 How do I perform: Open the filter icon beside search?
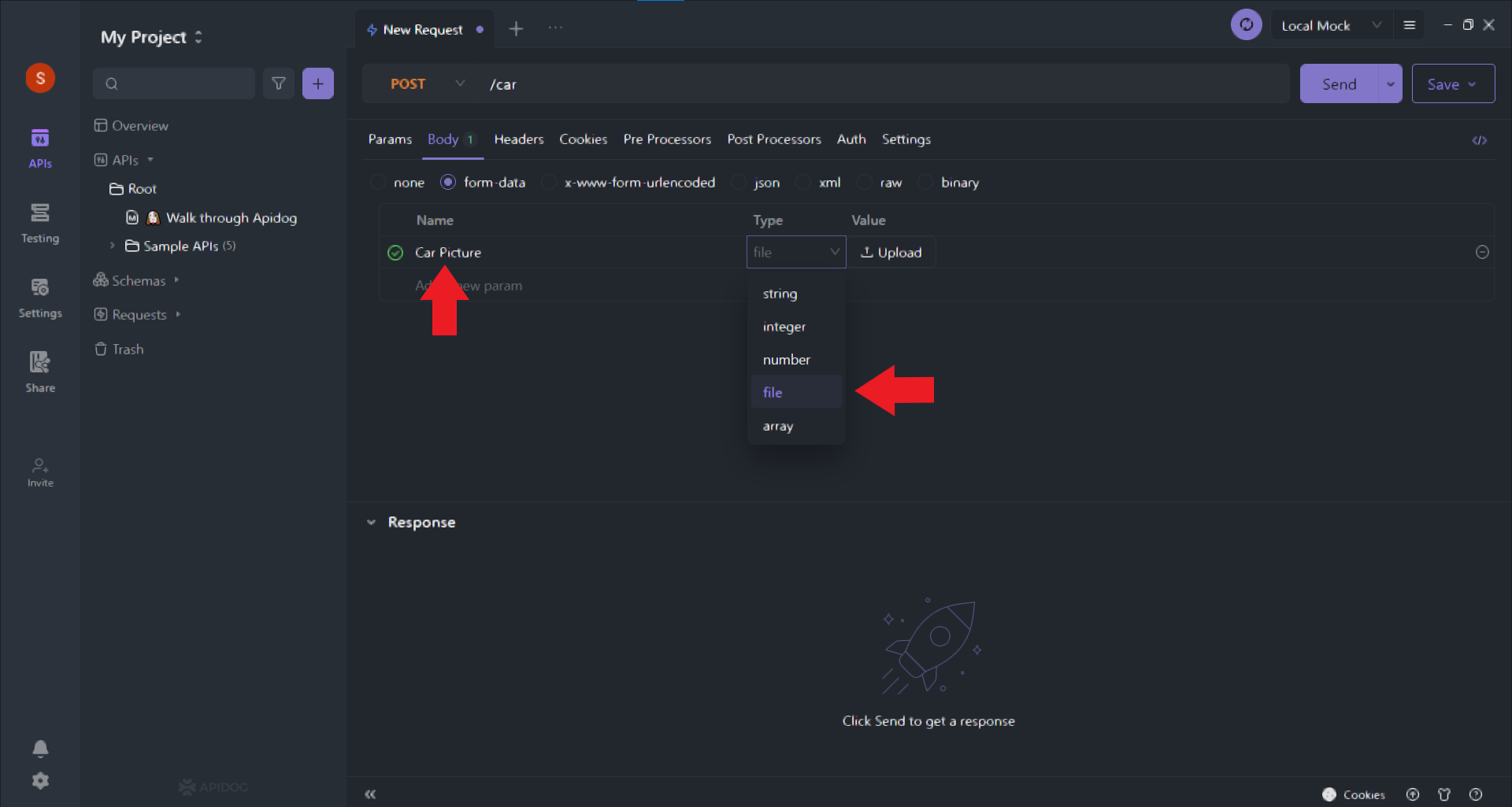279,83
